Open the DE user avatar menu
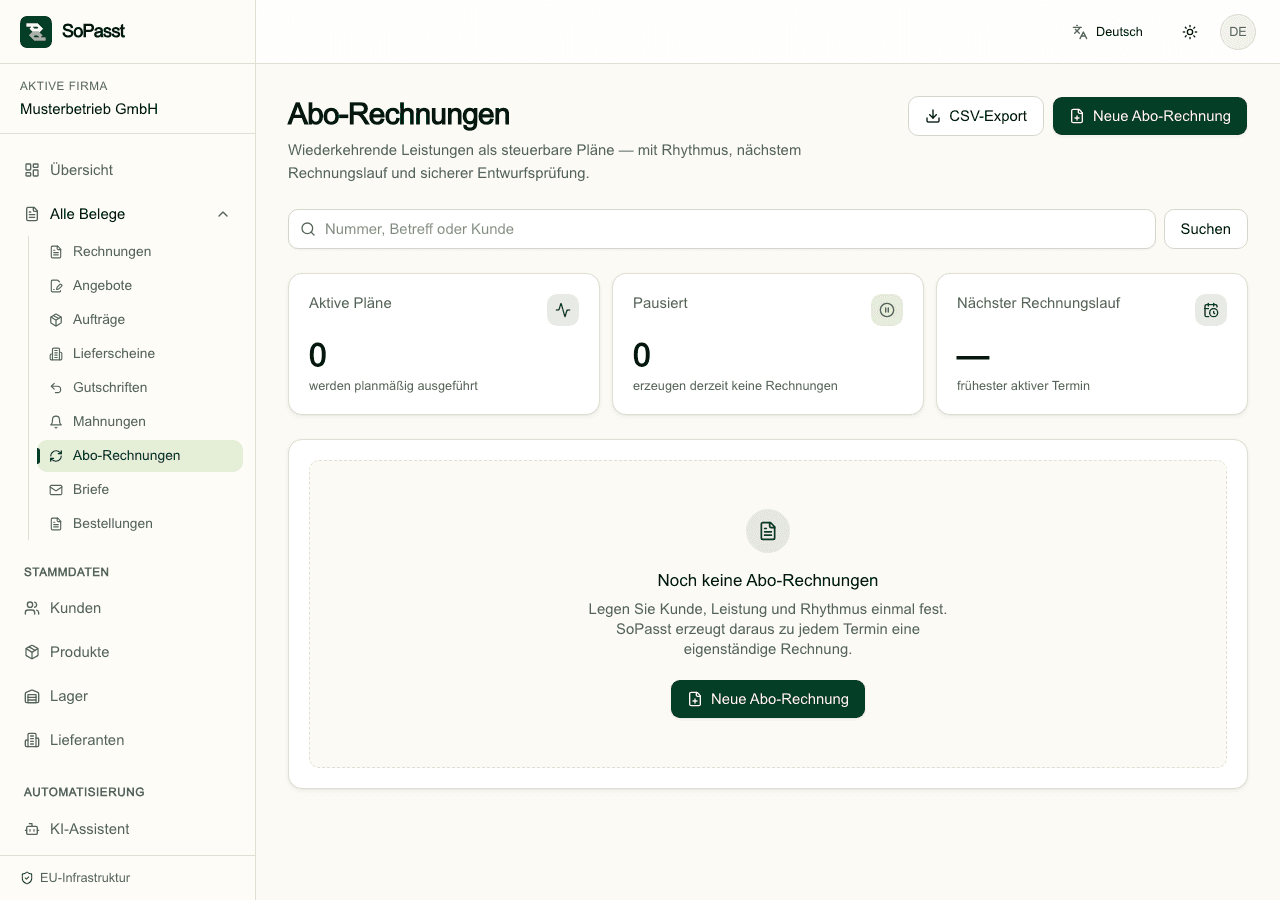 tap(1238, 32)
